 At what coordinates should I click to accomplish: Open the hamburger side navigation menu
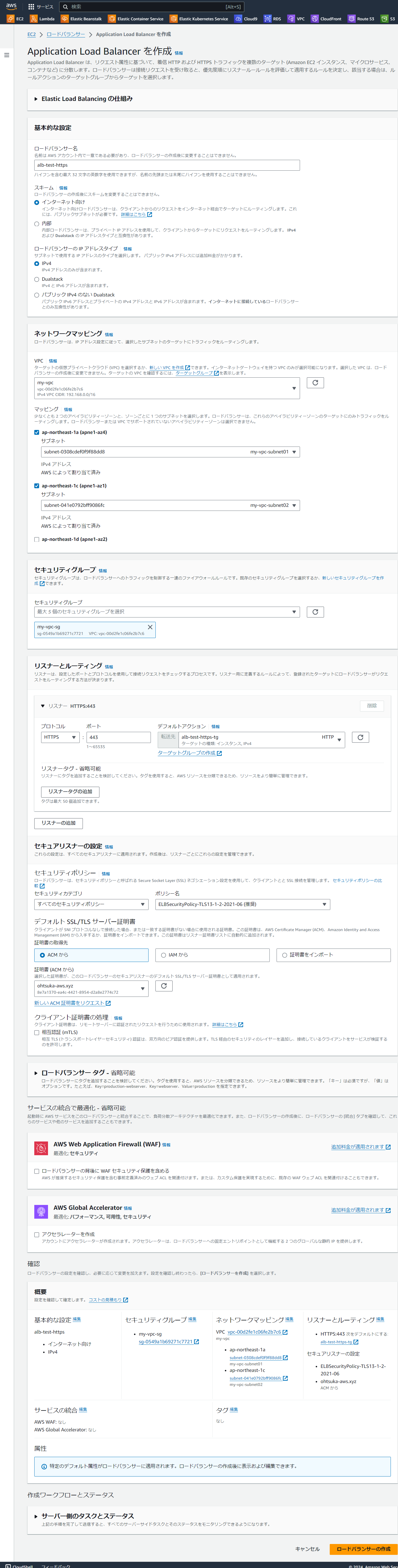pyautogui.click(x=7, y=55)
